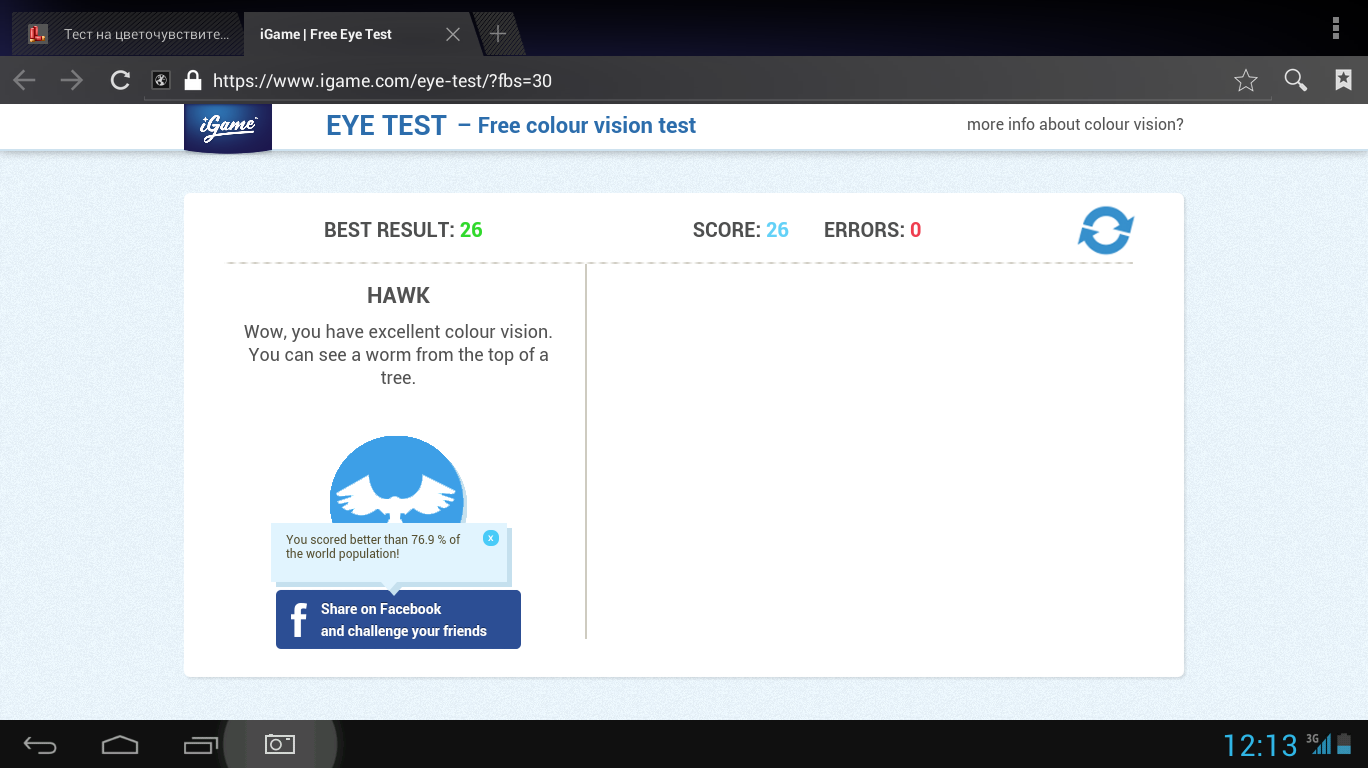This screenshot has width=1368, height=768.
Task: Close the score percentage tooltip
Action: [x=490, y=538]
